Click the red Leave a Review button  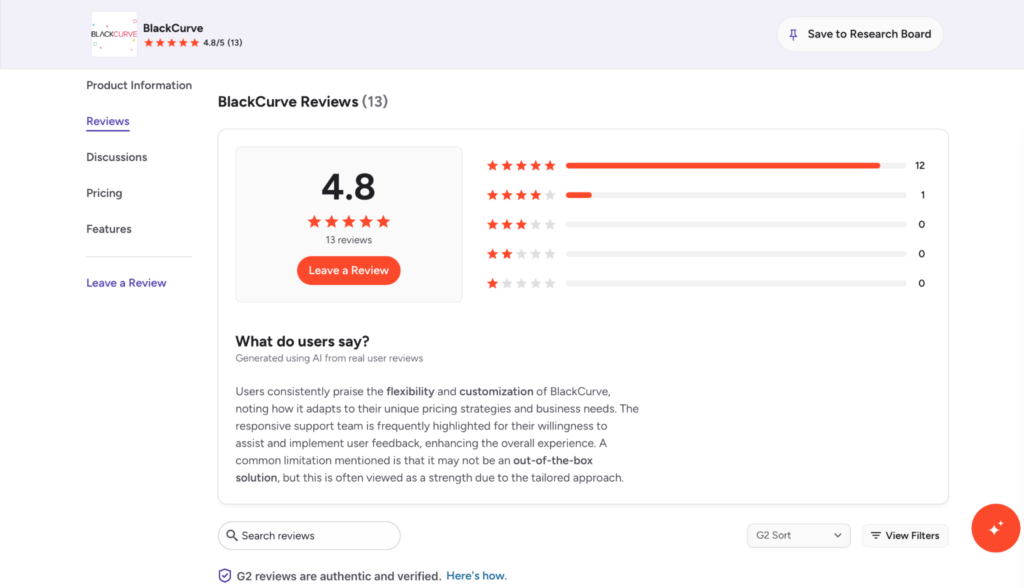349,270
